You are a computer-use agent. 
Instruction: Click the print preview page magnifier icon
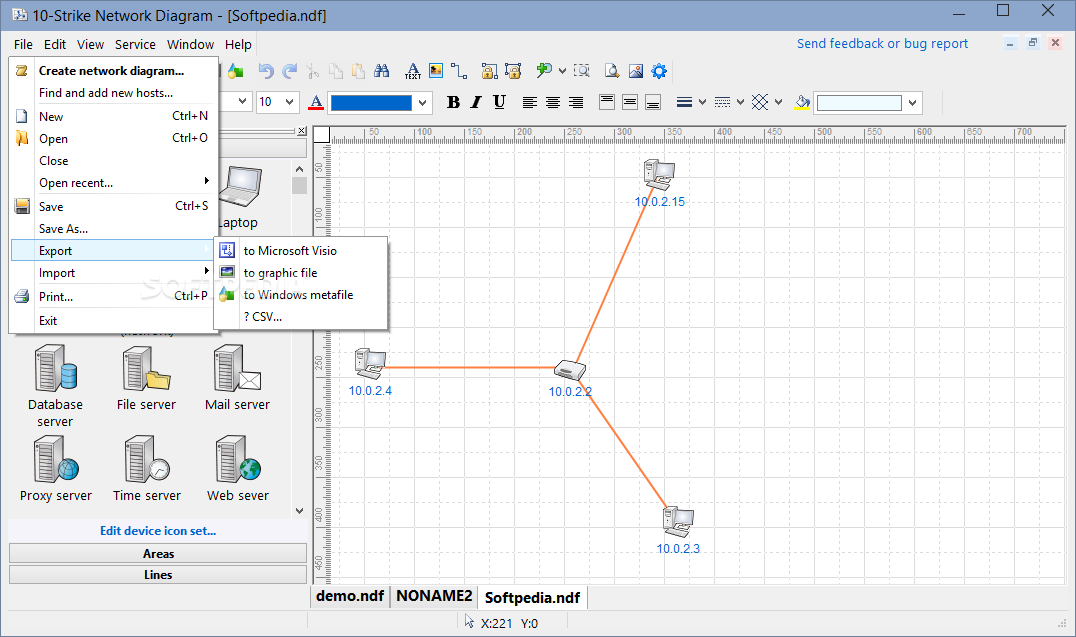tap(612, 71)
